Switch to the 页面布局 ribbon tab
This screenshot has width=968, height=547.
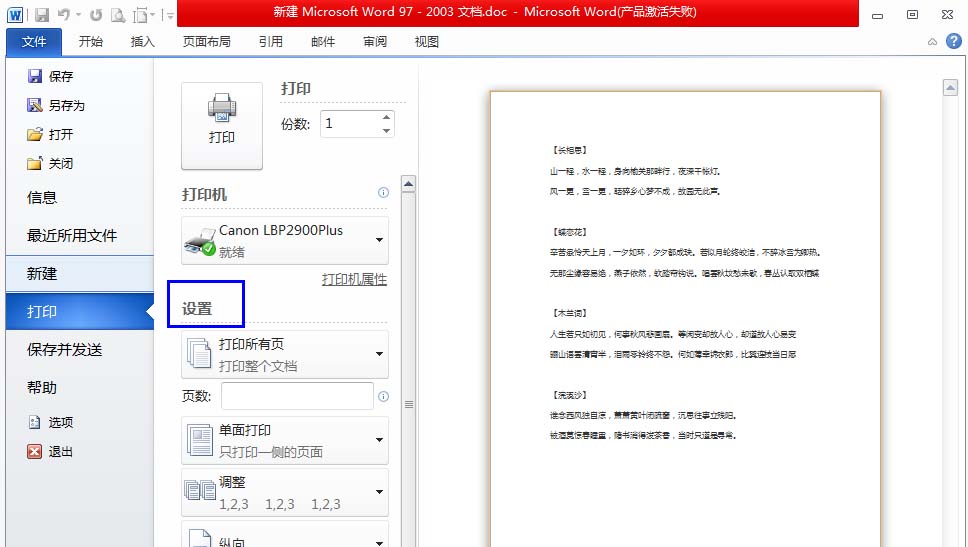206,42
